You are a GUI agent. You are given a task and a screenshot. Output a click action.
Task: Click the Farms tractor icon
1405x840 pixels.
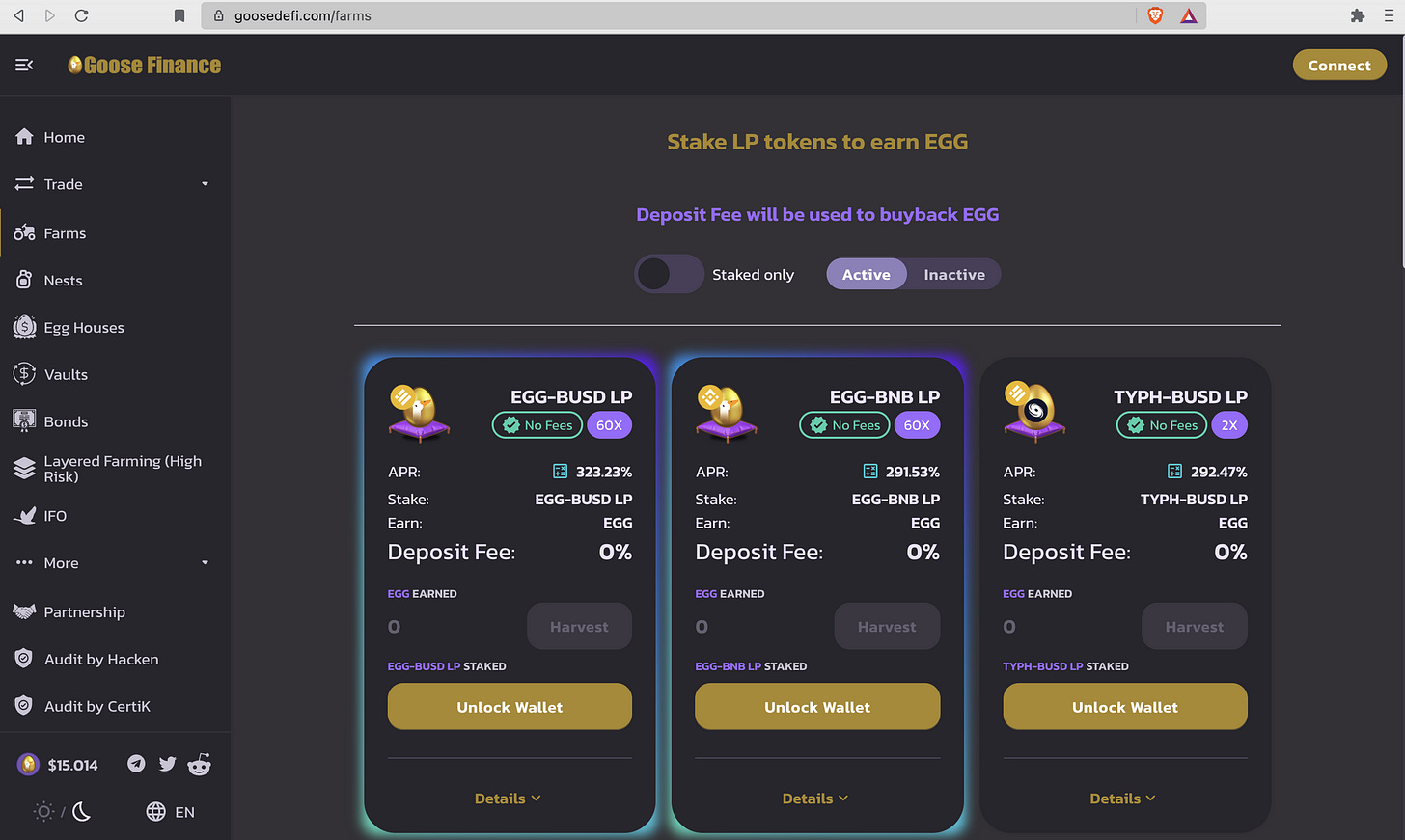click(x=24, y=233)
